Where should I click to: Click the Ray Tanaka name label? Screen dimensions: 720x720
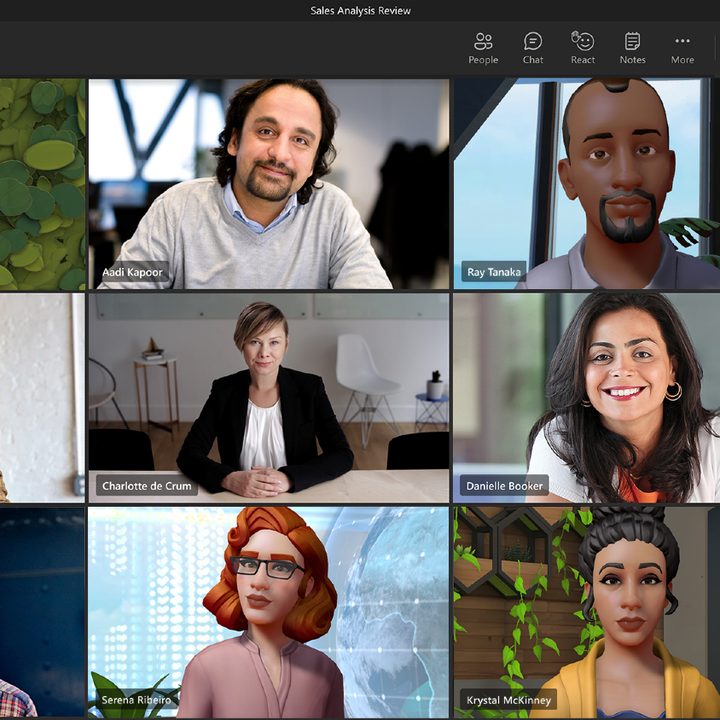point(495,272)
